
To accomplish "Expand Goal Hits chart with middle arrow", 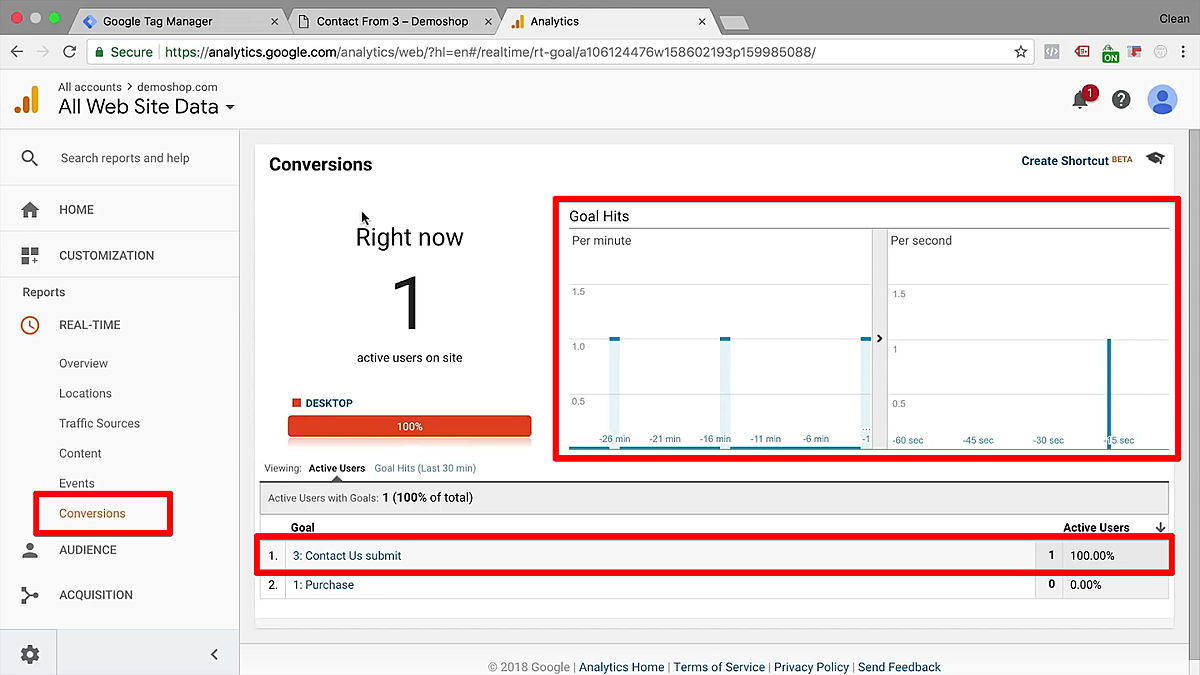I will [880, 339].
